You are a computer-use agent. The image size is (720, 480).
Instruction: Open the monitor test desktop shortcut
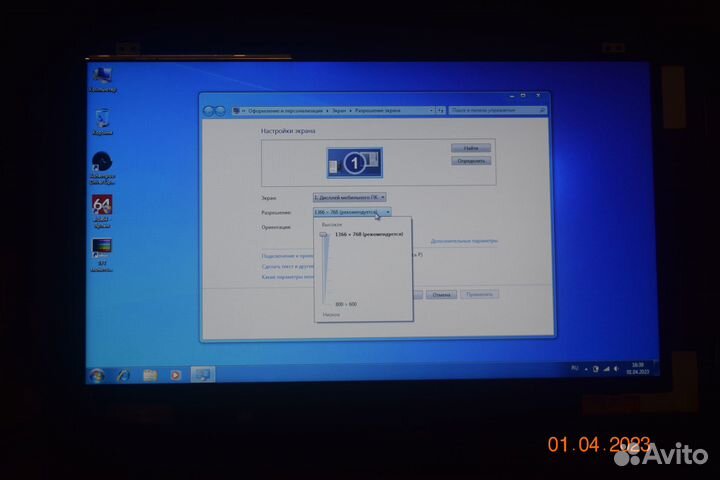(x=102, y=247)
